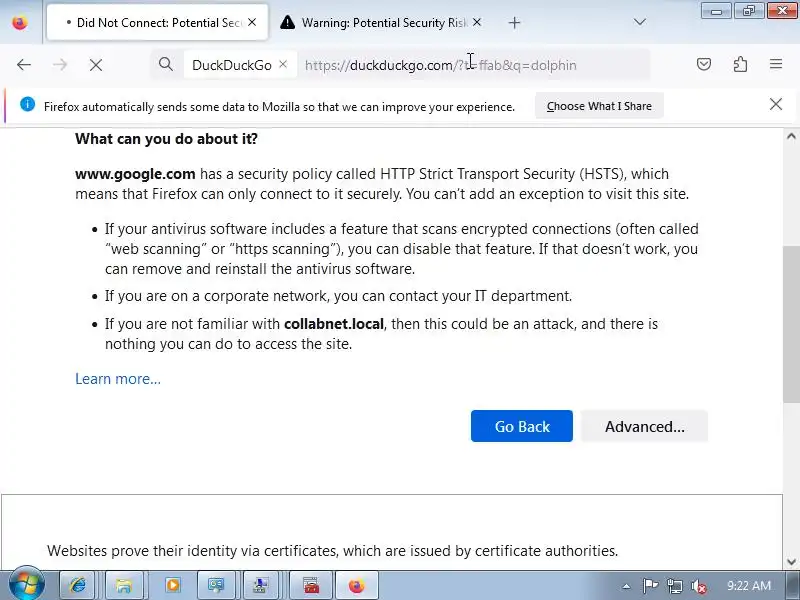
Task: Open the network status tray icon
Action: click(674, 586)
